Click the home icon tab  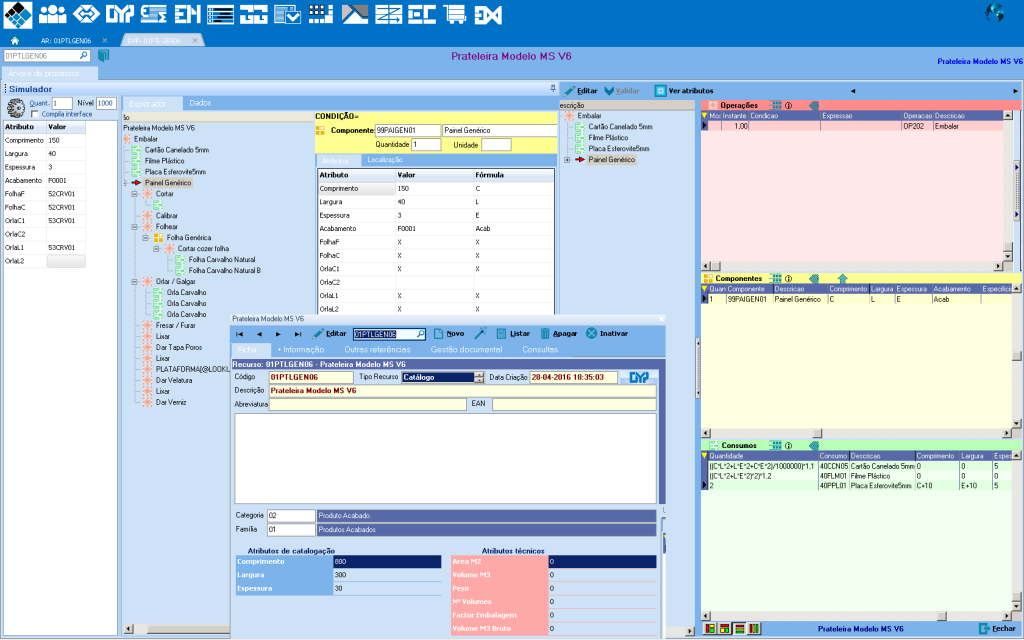[x=14, y=40]
